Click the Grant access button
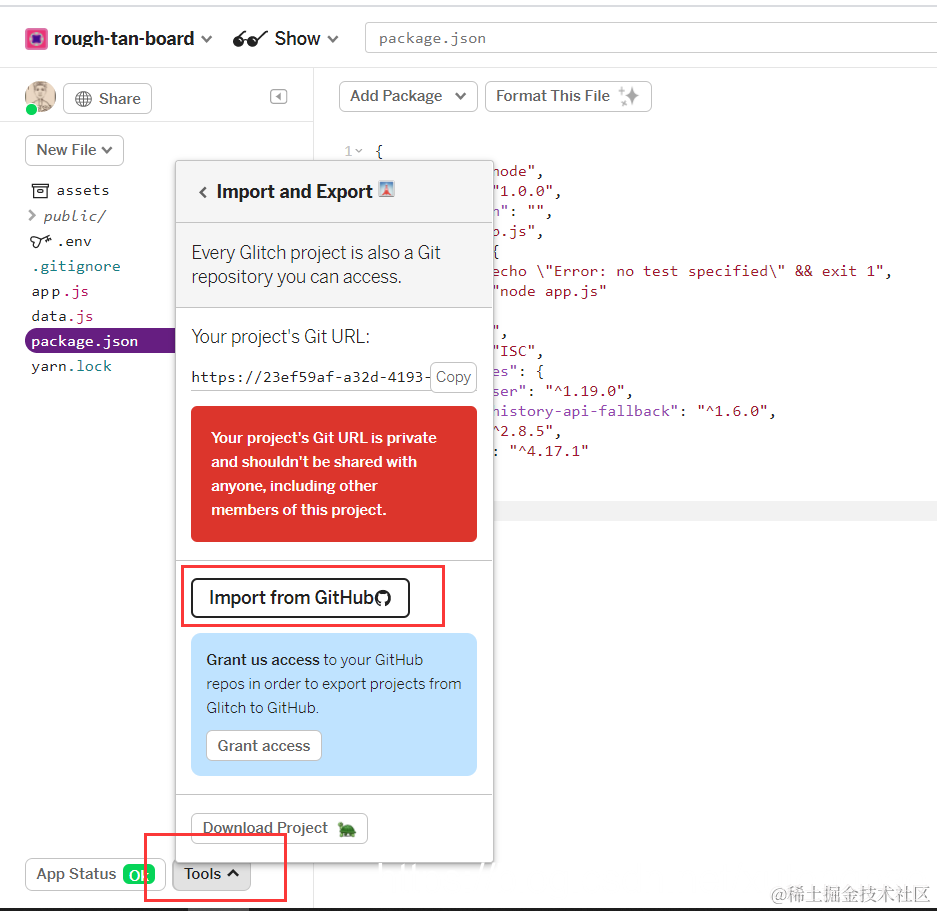The width and height of the screenshot is (937, 911). [264, 746]
